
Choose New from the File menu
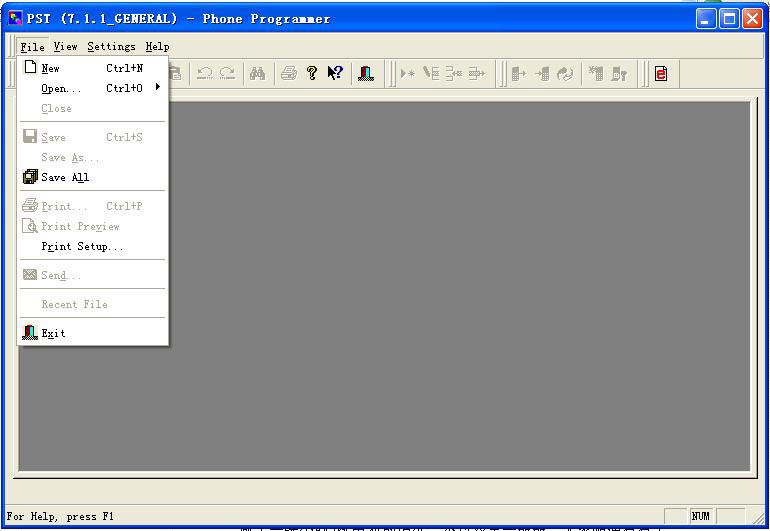tap(50, 69)
